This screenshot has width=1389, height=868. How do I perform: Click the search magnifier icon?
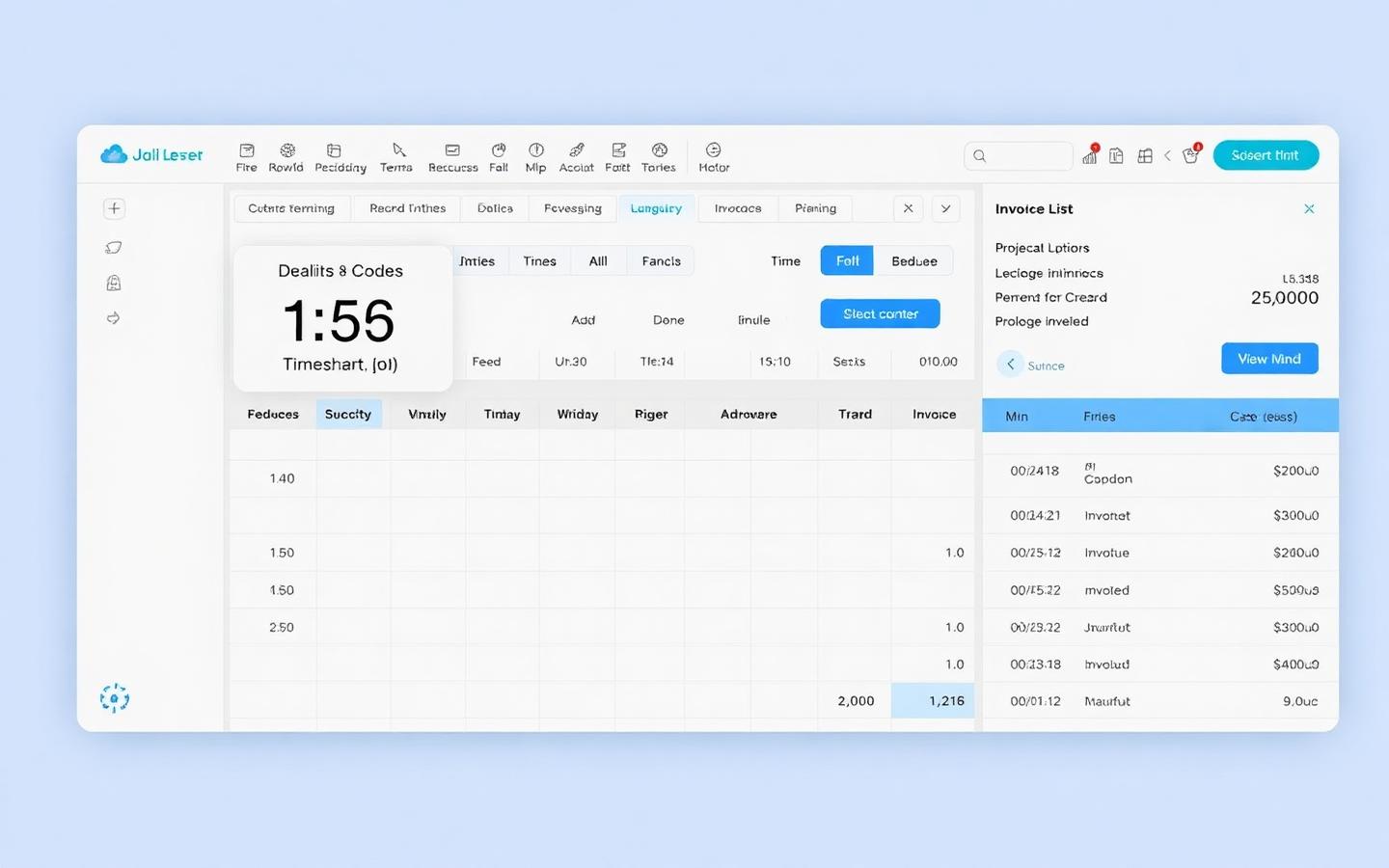tap(980, 156)
